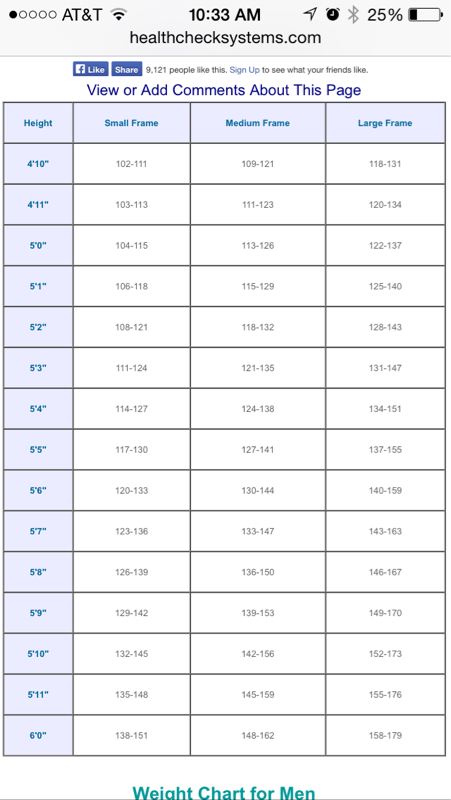Tap the Weight Chart for Men heading
This screenshot has width=451, height=800.
click(x=223, y=792)
